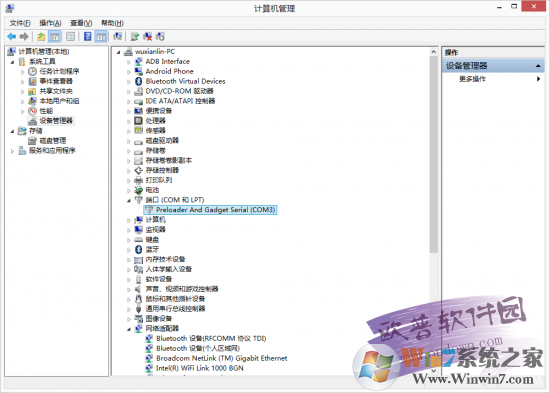The height and width of the screenshot is (393, 550).
Task: Open the 文件(F) menu
Action: point(20,23)
